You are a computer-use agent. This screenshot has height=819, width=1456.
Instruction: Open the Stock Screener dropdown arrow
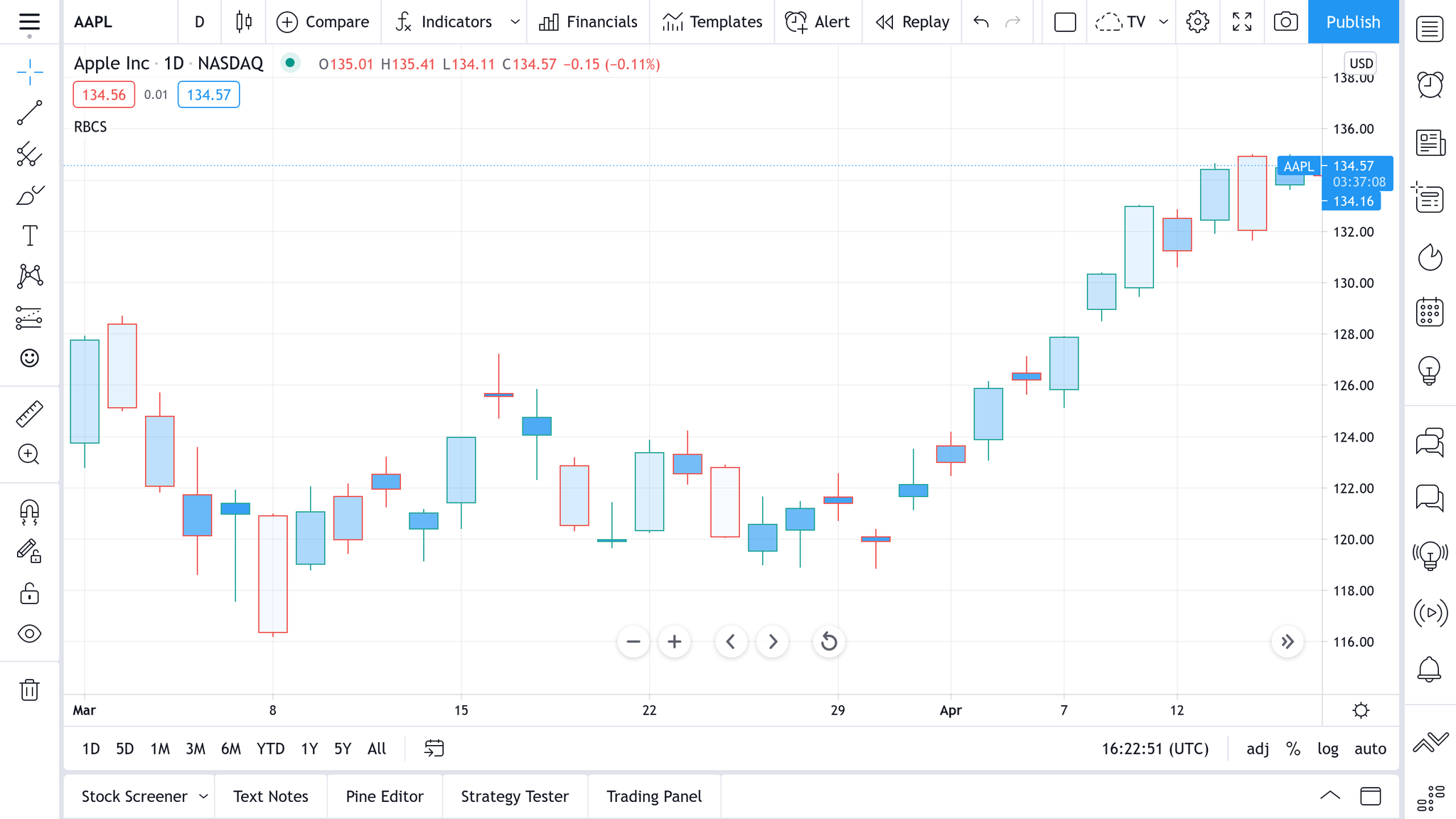[x=203, y=796]
